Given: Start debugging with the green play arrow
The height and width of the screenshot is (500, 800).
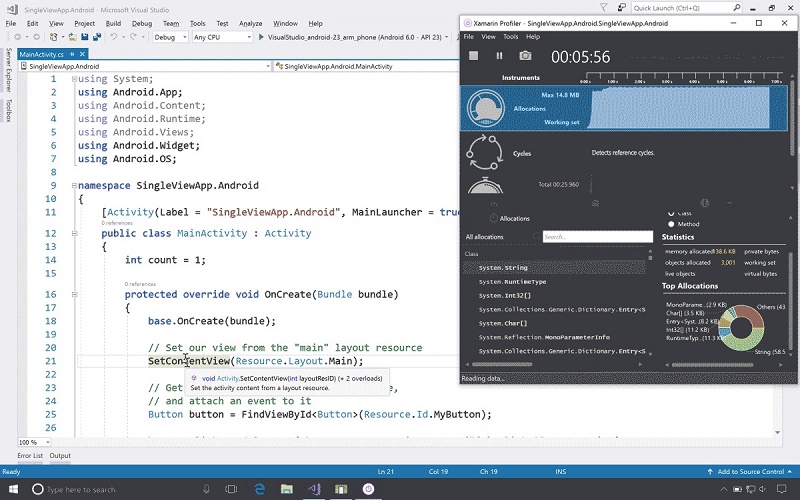Looking at the screenshot, I should coord(261,37).
